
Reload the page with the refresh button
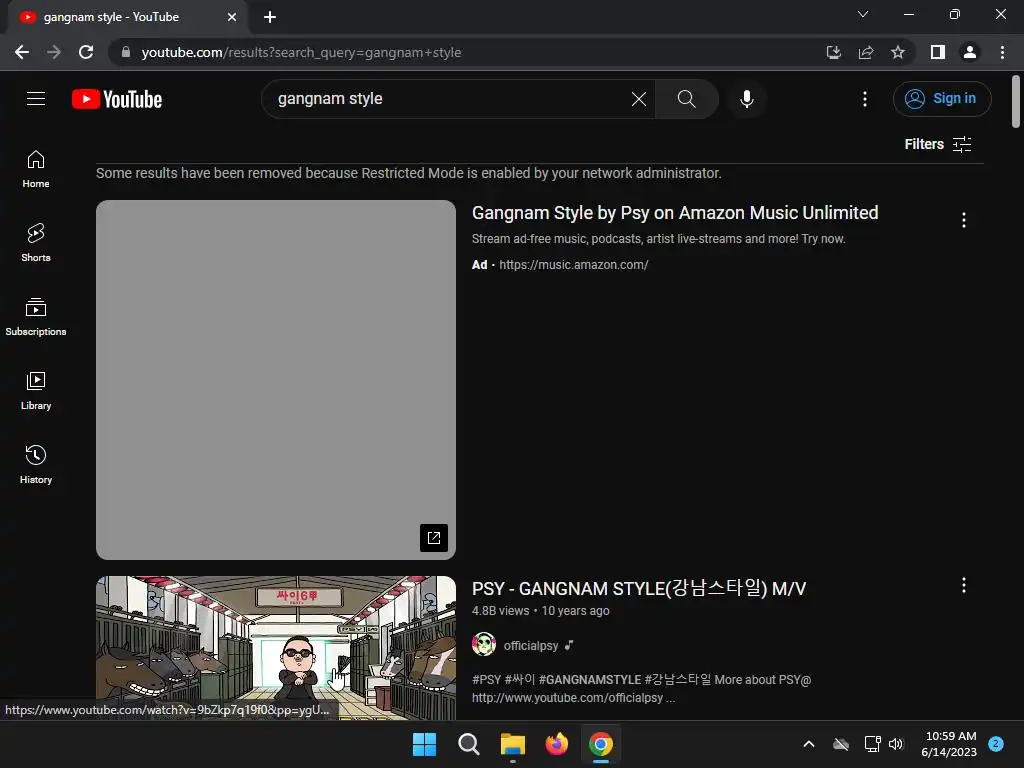86,52
